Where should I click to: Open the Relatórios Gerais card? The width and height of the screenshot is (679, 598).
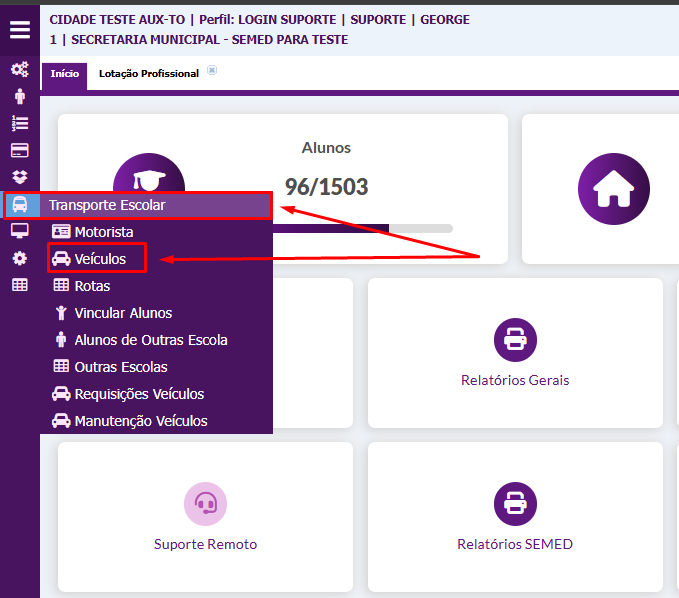[x=515, y=353]
